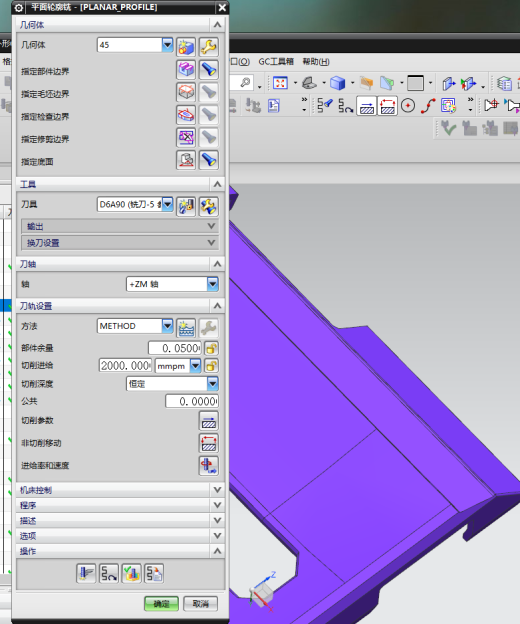
Task: Click the select part boundaries icon (指定部件边界)
Action: click(x=186, y=70)
